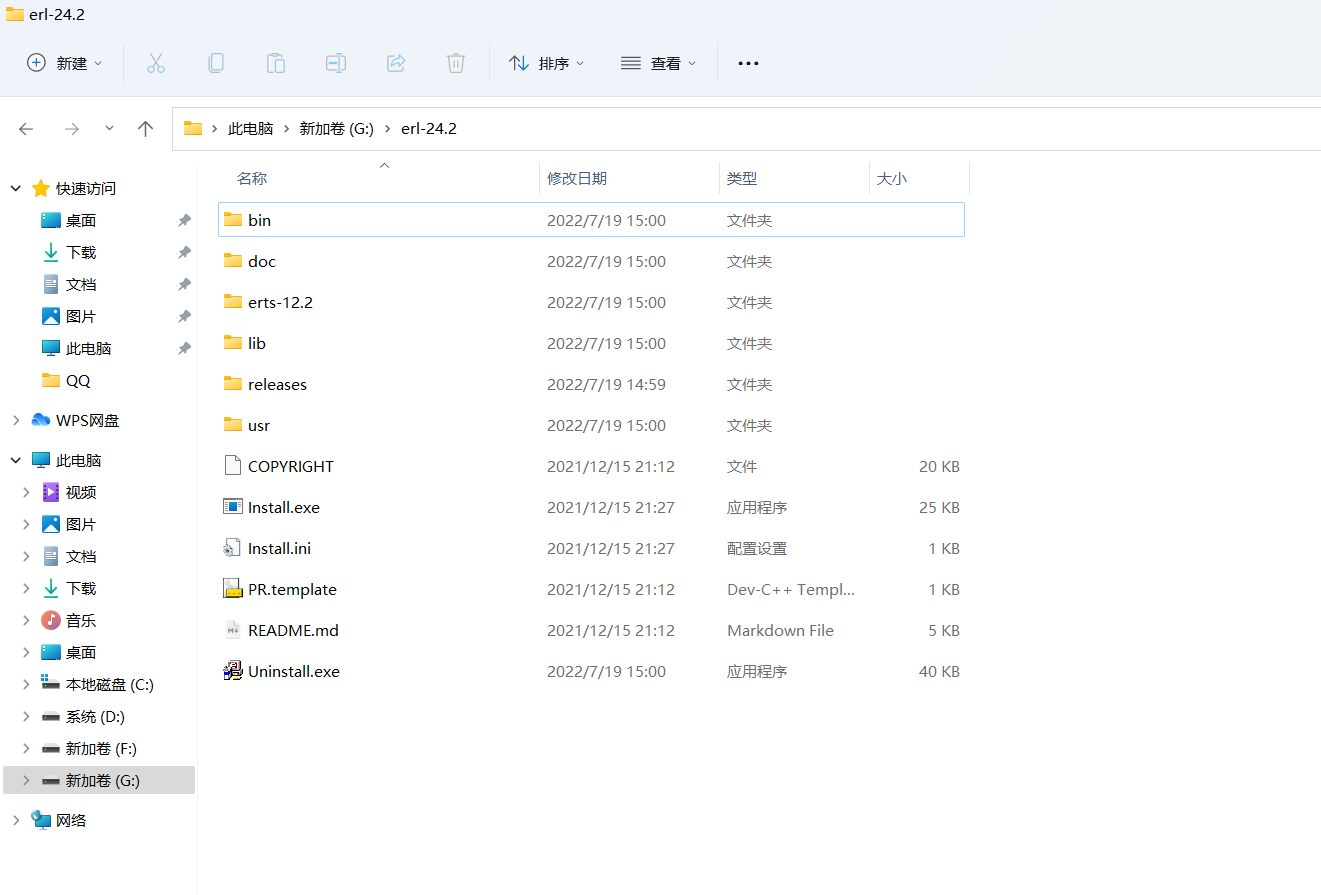The height and width of the screenshot is (895, 1321).
Task: Select the doc folder icon
Action: [x=233, y=260]
